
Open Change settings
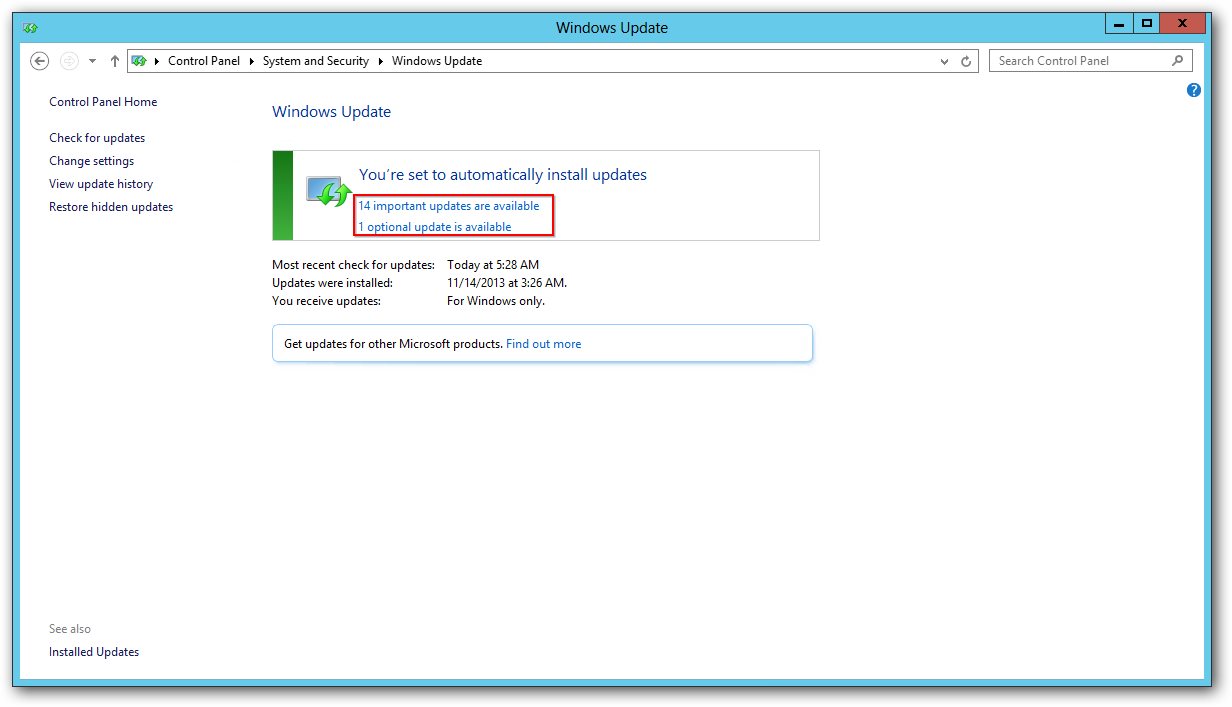click(x=91, y=161)
